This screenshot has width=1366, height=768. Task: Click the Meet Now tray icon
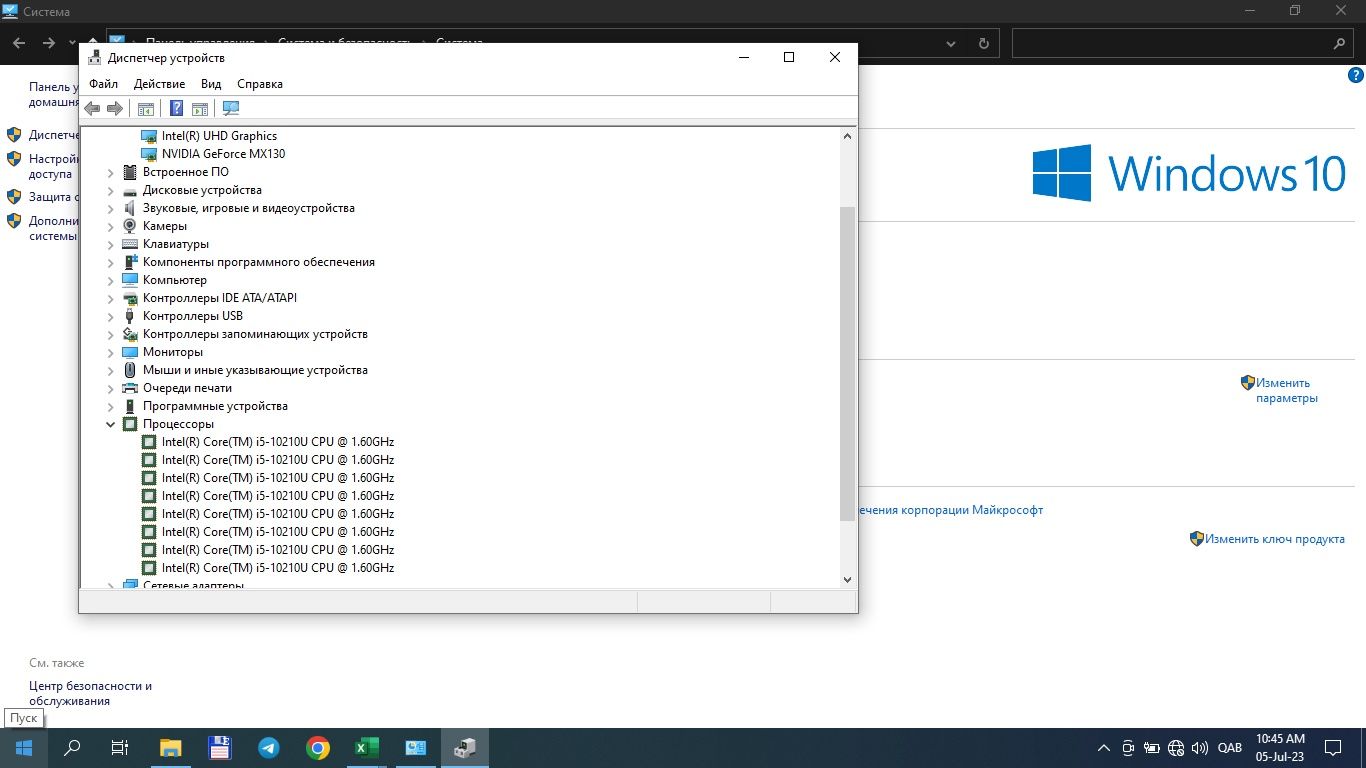[1128, 748]
